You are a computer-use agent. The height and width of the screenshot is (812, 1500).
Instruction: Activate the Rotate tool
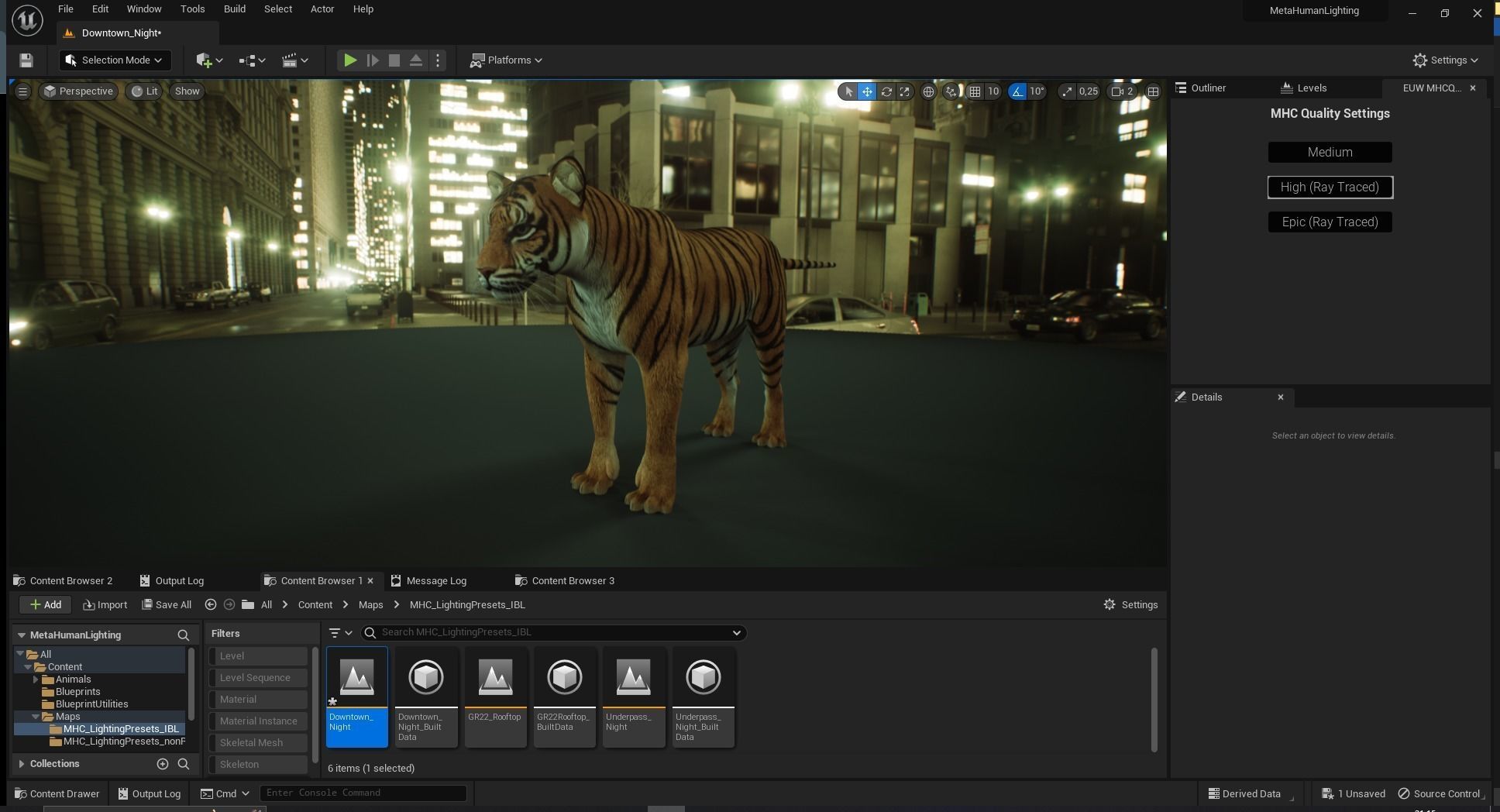click(886, 91)
